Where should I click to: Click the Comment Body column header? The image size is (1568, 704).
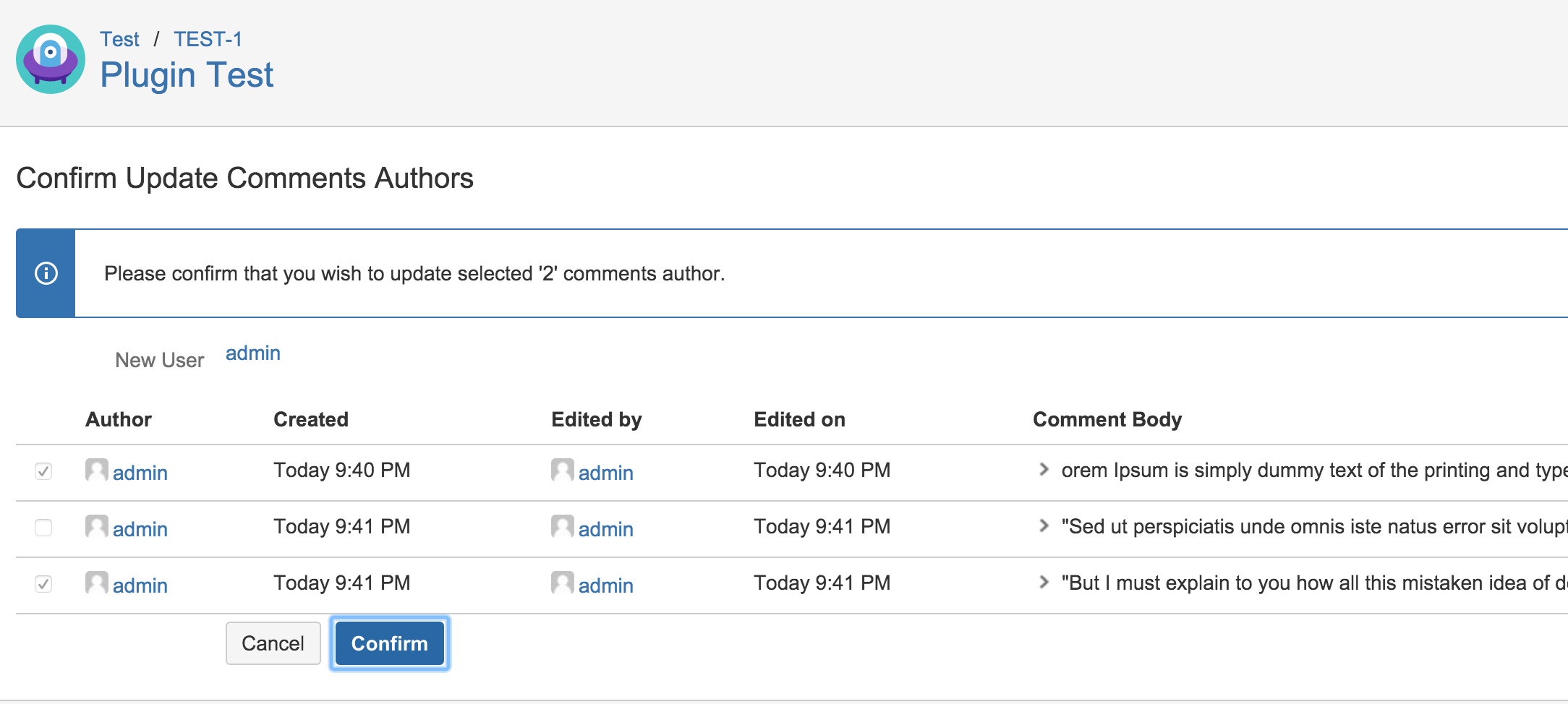point(1107,420)
